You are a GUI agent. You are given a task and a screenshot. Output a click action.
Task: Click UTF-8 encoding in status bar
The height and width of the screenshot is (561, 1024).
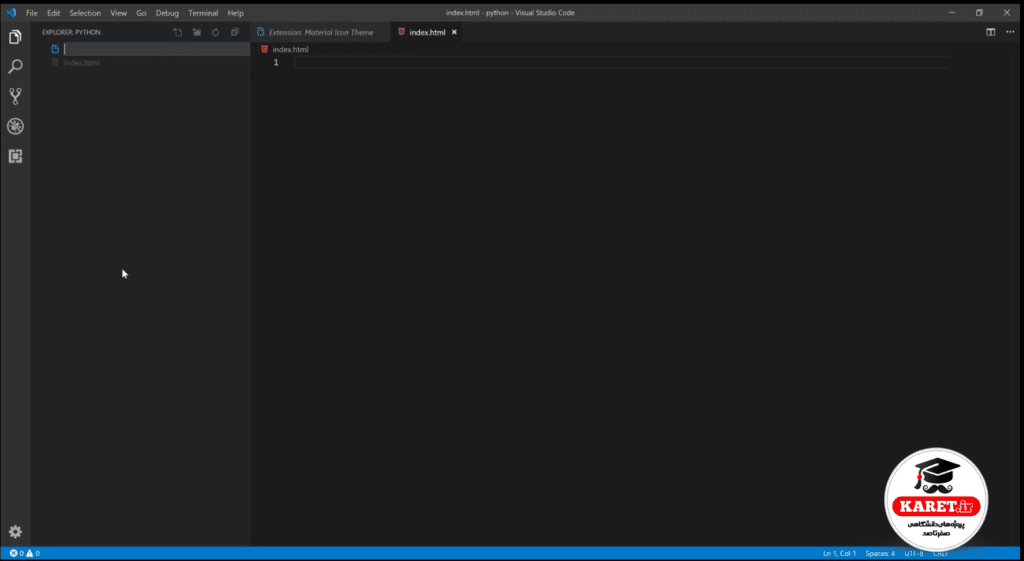(914, 553)
